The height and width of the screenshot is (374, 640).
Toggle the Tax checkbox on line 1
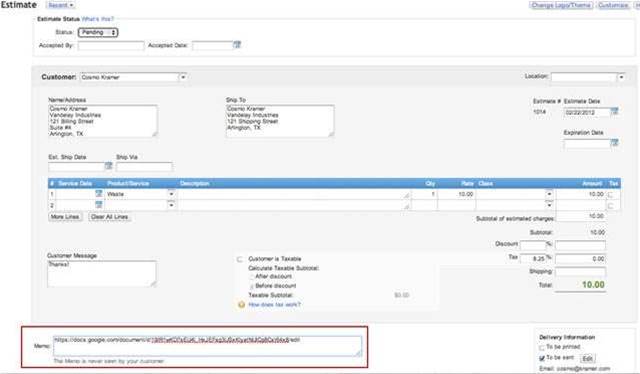[611, 195]
